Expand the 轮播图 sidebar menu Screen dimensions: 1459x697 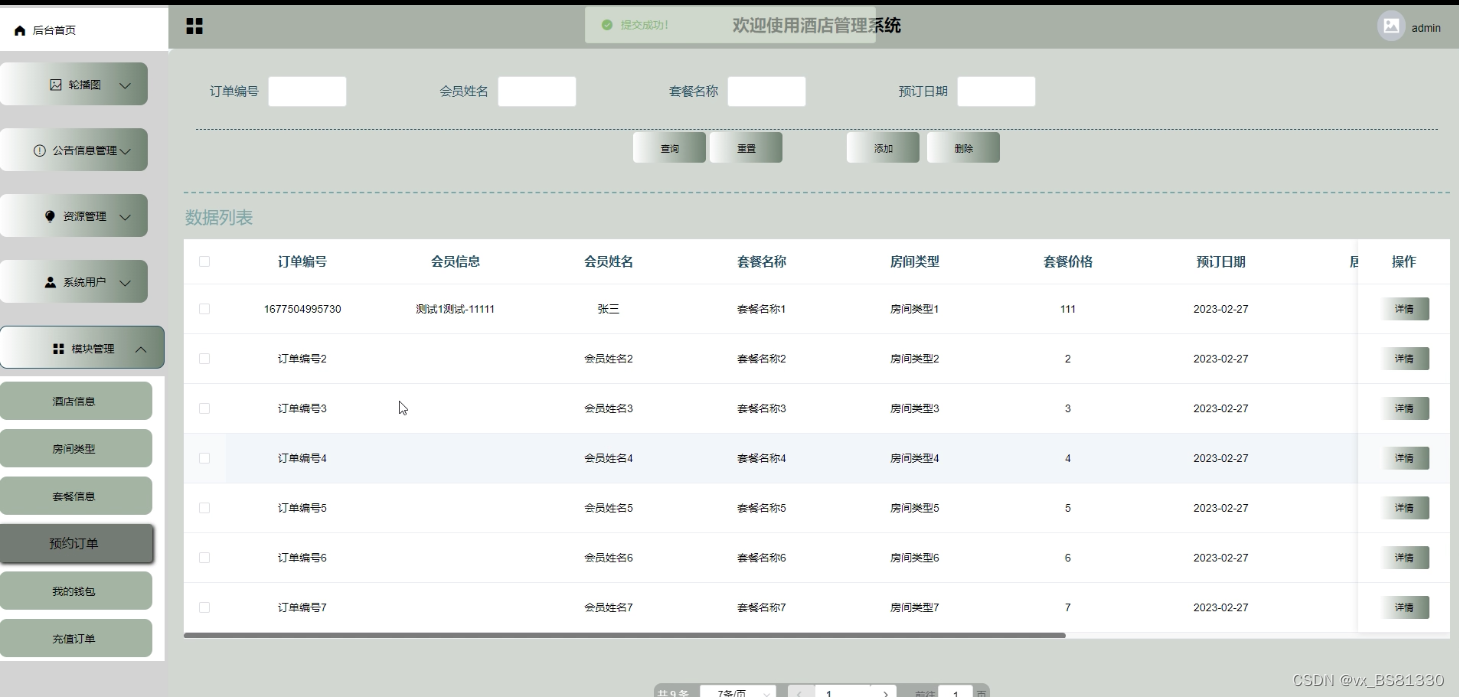coord(74,85)
